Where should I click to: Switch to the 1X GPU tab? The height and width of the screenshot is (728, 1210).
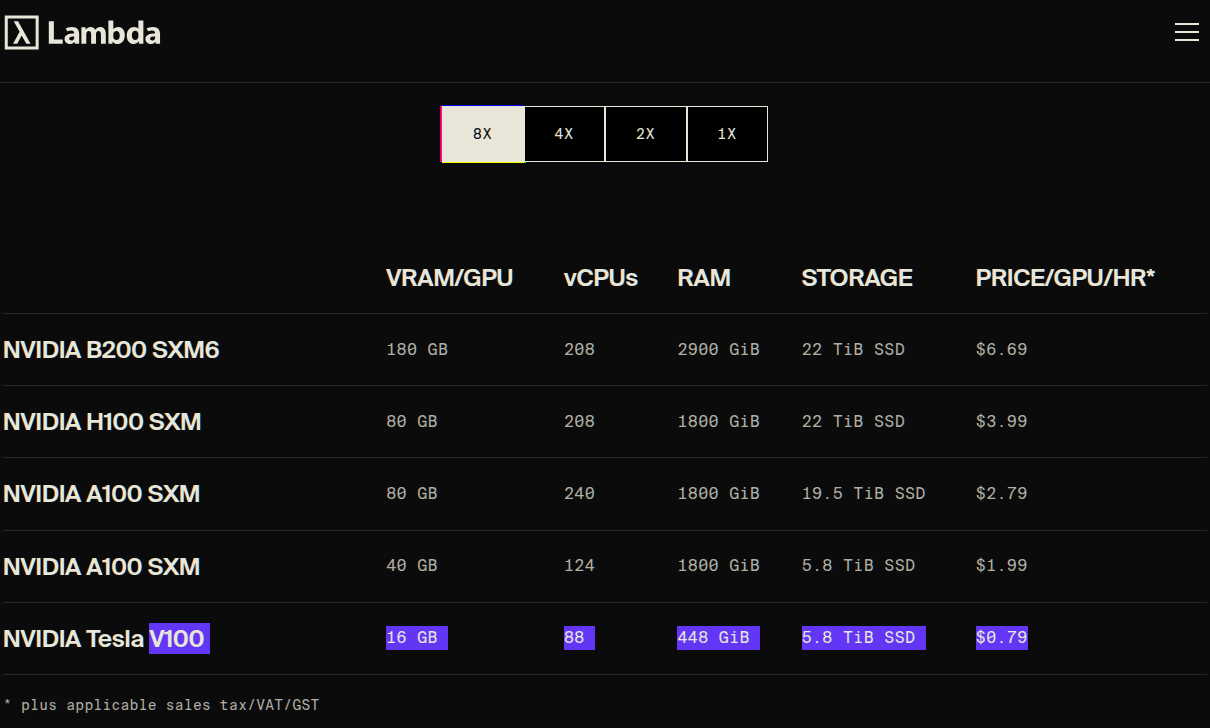(727, 134)
